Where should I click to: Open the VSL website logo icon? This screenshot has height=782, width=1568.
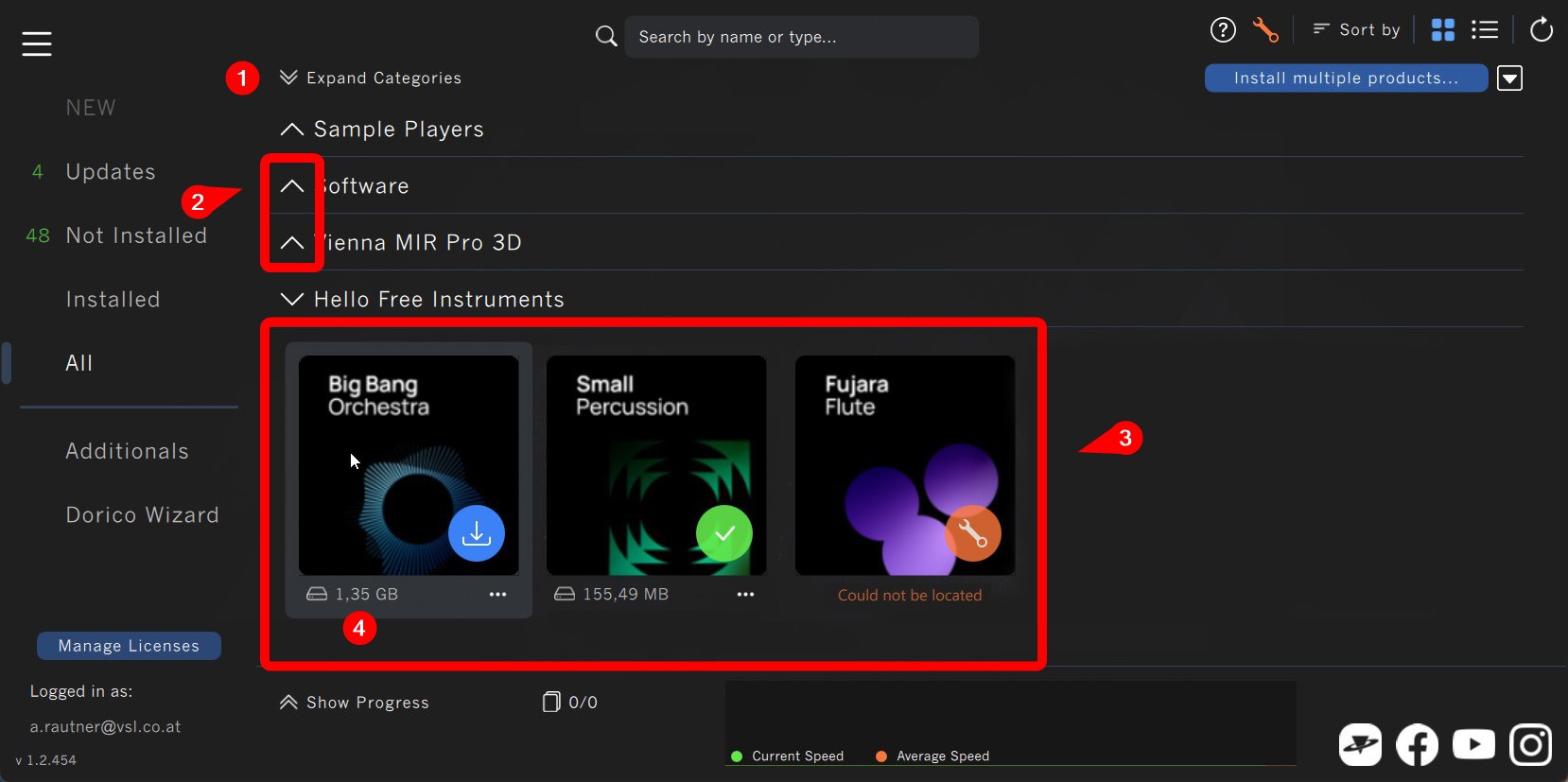[1361, 745]
